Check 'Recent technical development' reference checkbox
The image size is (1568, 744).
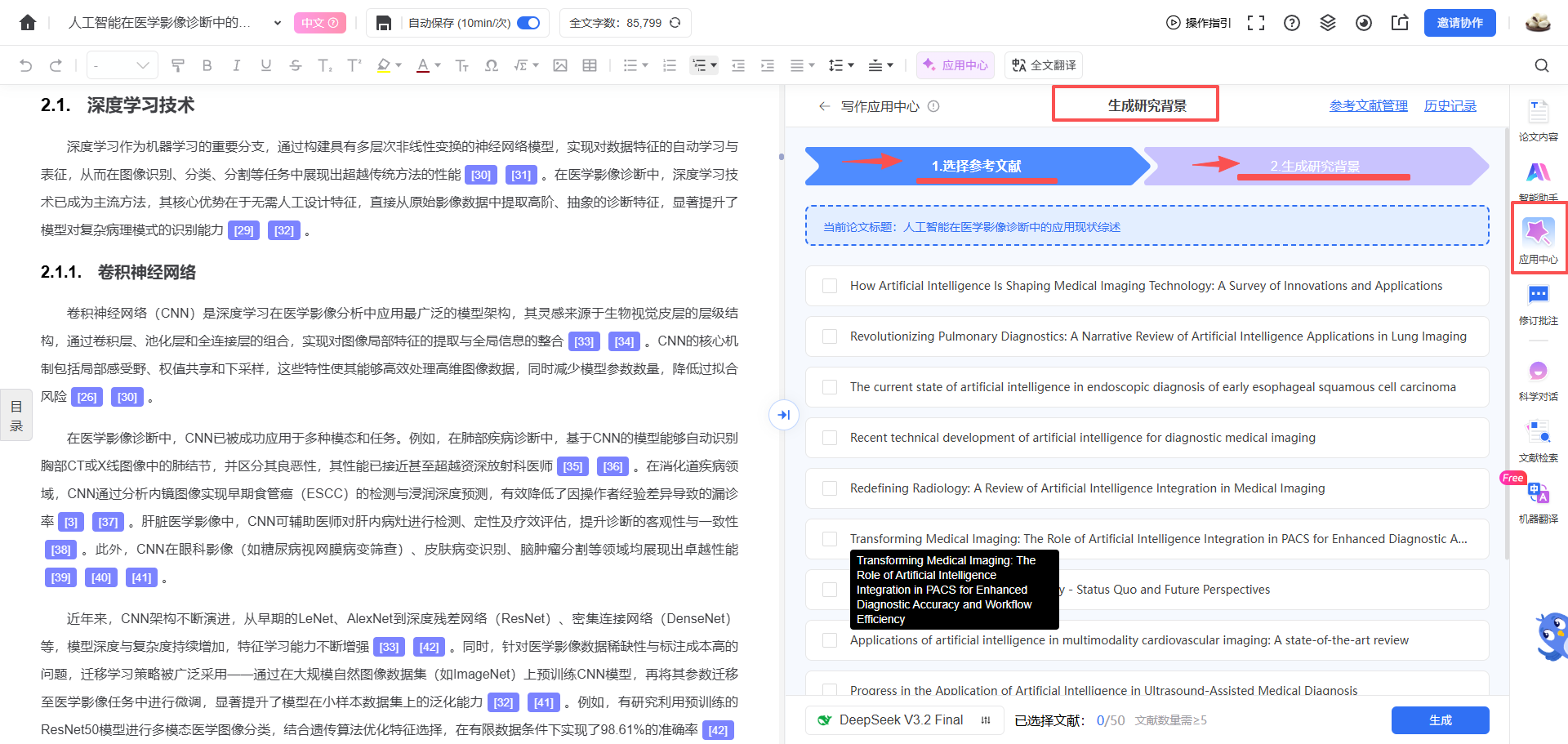coord(830,438)
